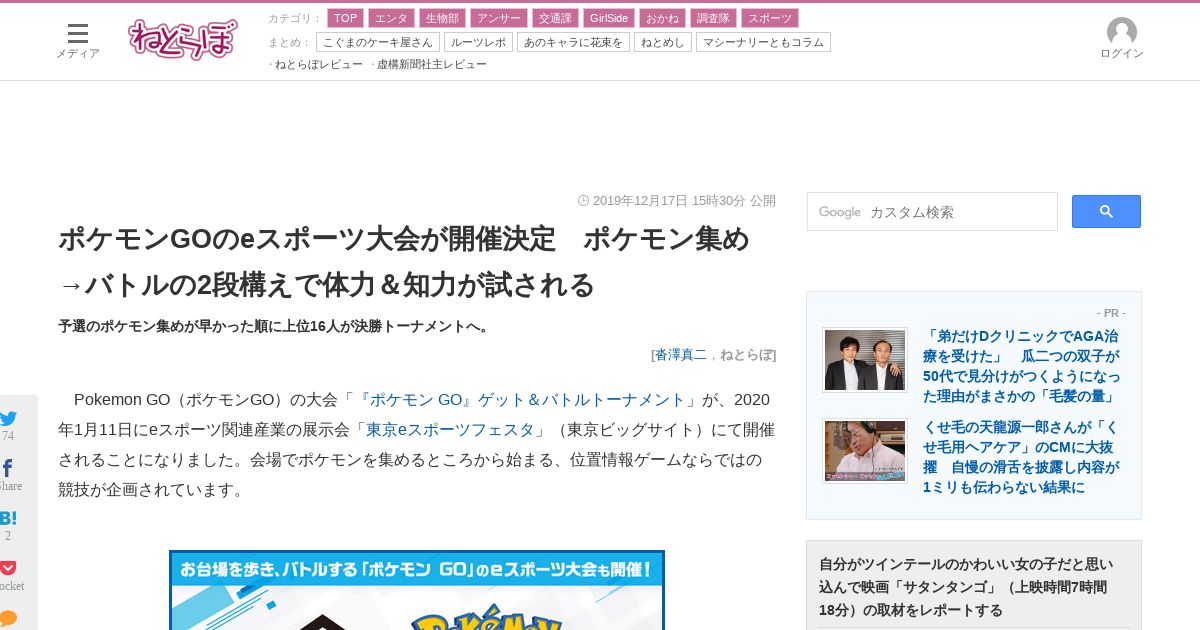Image resolution: width=1200 pixels, height=630 pixels.
Task: Click the Google search magnifier button
Action: [1106, 212]
